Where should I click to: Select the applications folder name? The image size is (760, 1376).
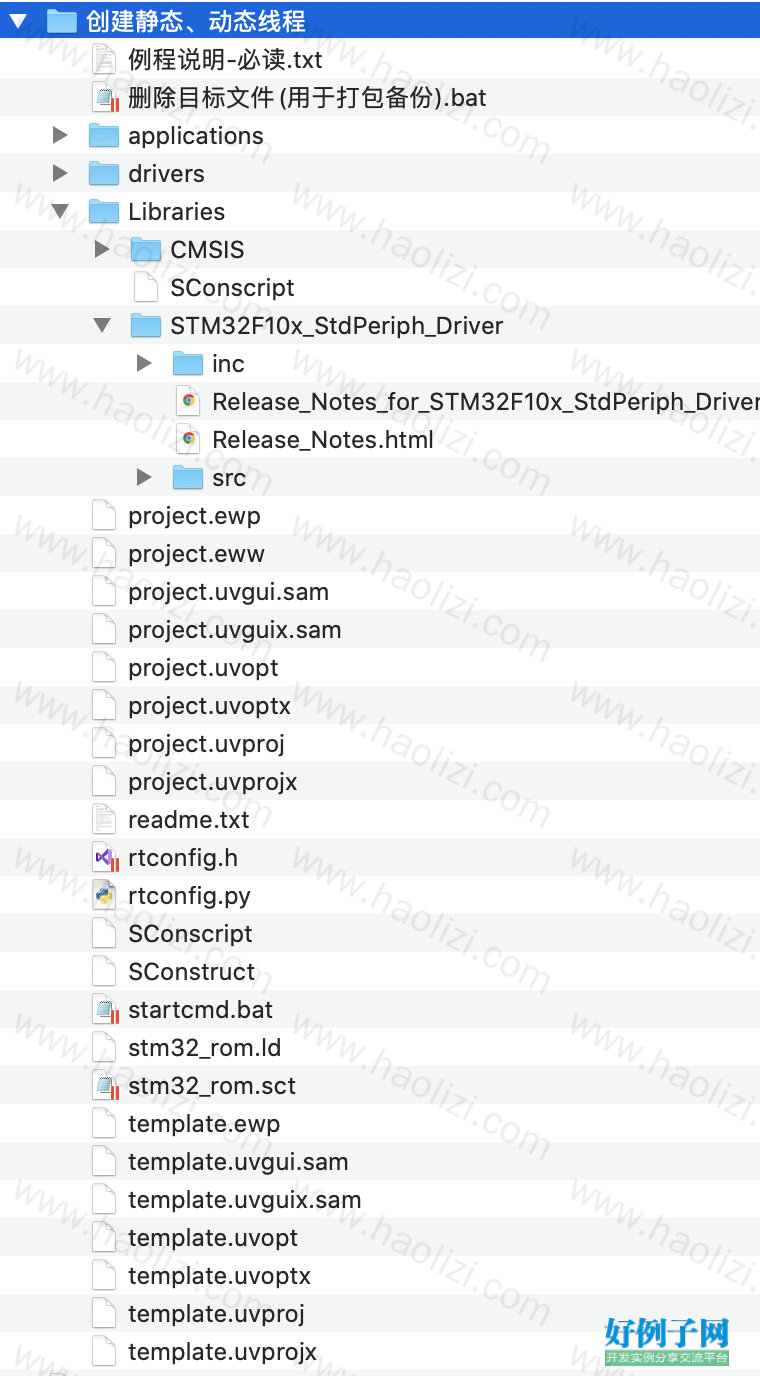(x=196, y=135)
